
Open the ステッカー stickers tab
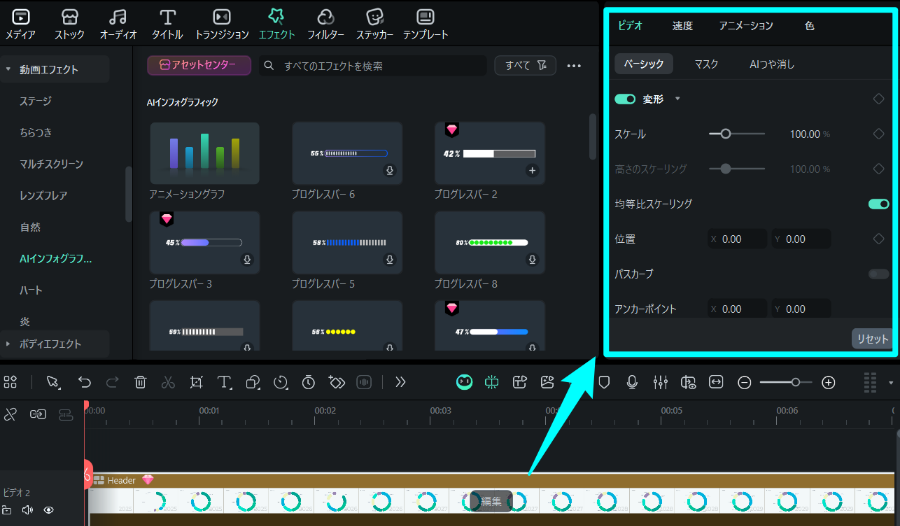click(x=374, y=25)
